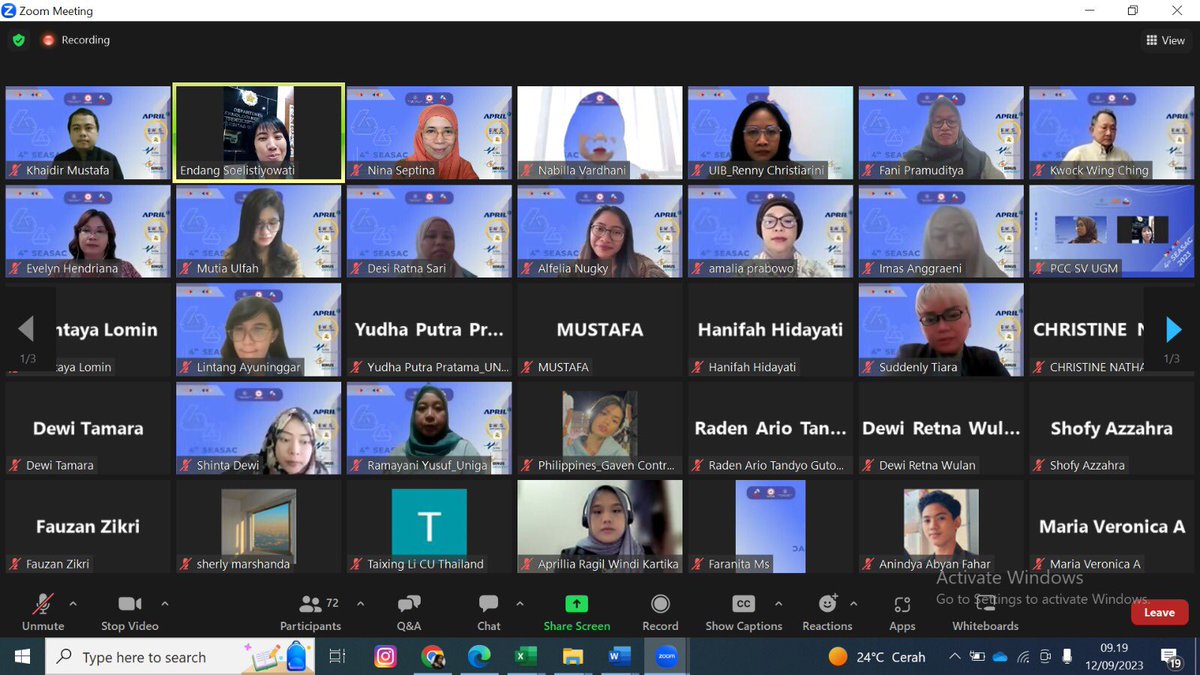Click muted mic icon on Faranita Ms tile

[698, 564]
